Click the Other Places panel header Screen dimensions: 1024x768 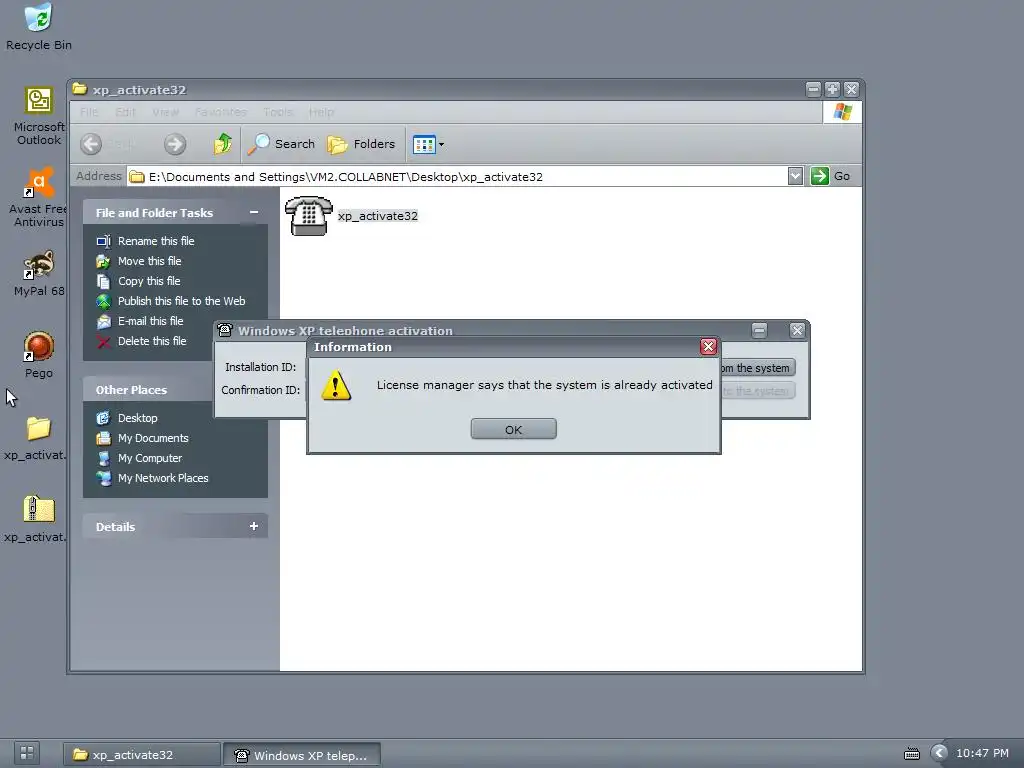pos(175,389)
